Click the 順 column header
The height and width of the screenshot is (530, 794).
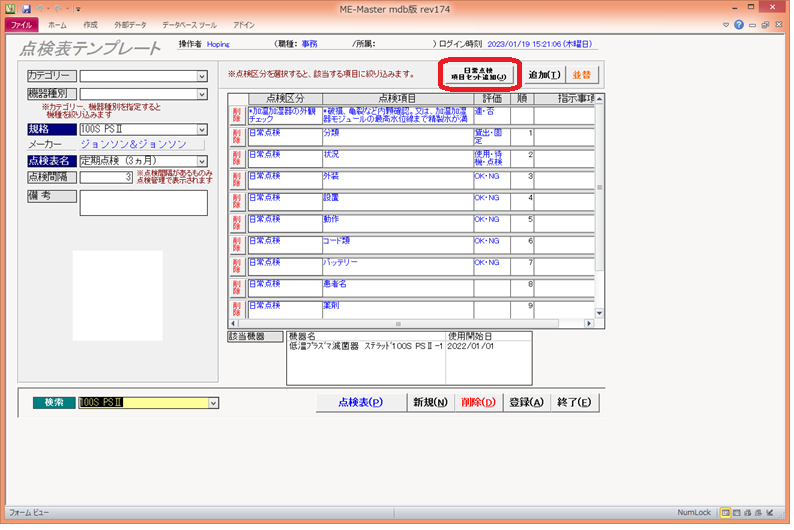522,99
